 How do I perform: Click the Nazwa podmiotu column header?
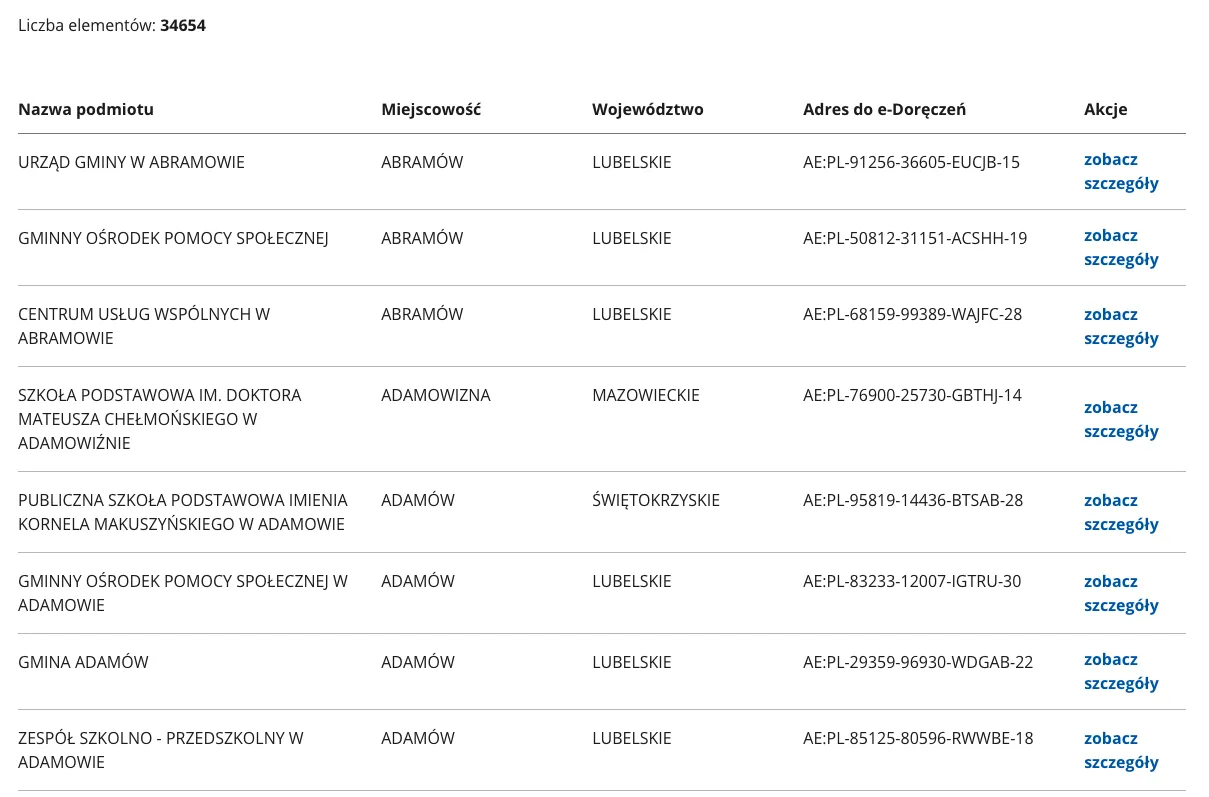86,109
